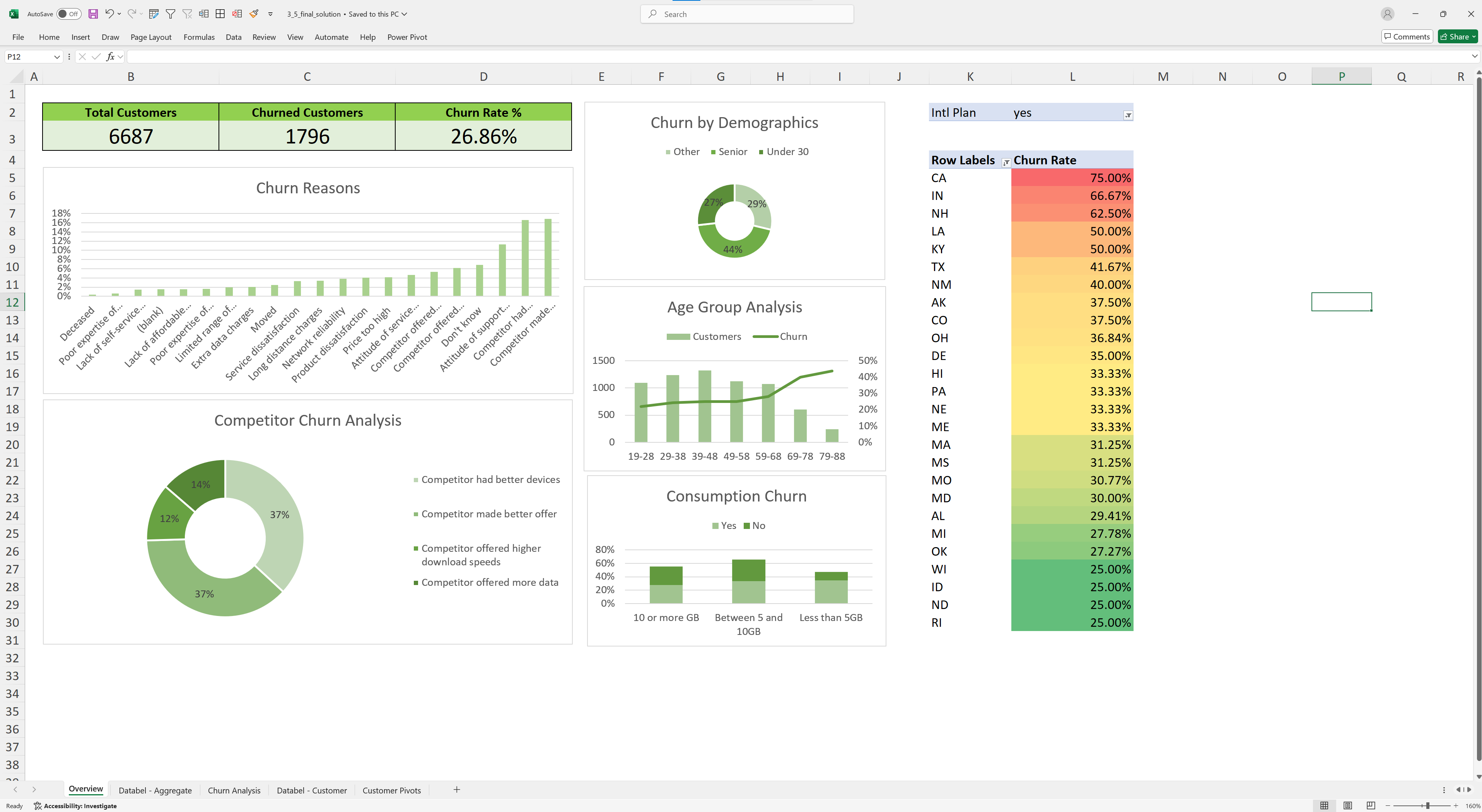
Task: Click the purple Save icon
Action: click(x=93, y=14)
